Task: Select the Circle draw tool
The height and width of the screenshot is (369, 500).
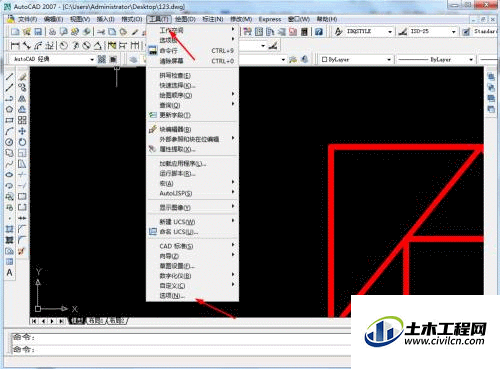Action: [x=9, y=142]
